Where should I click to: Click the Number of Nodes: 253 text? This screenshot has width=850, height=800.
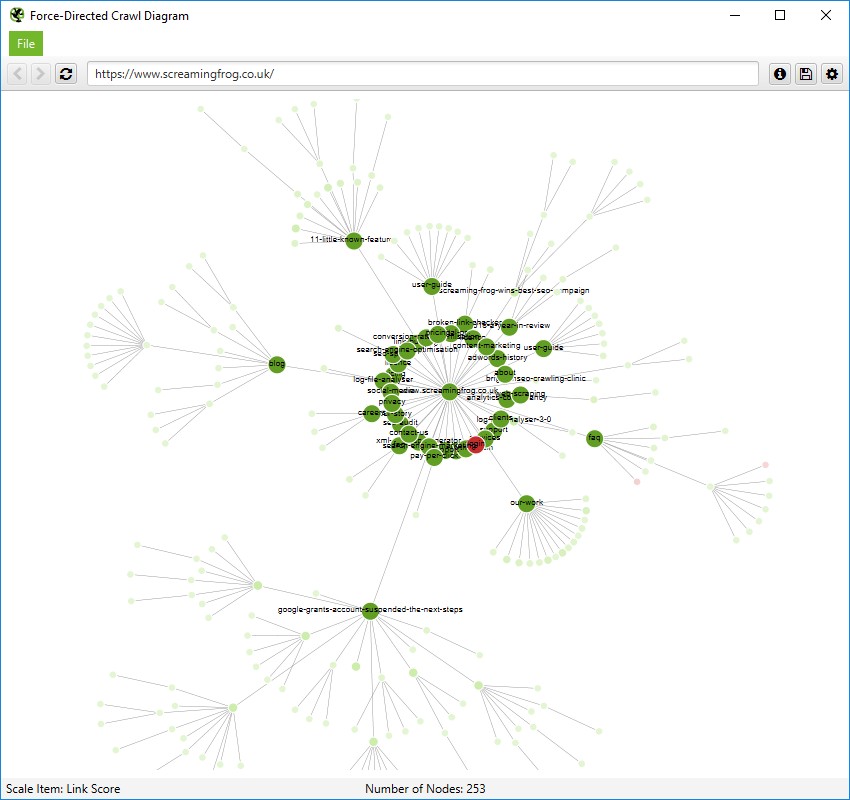coord(425,789)
